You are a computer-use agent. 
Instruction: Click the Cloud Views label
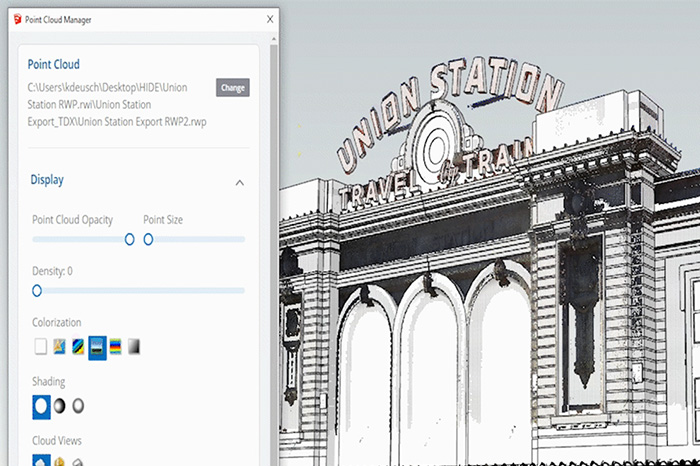(57, 441)
